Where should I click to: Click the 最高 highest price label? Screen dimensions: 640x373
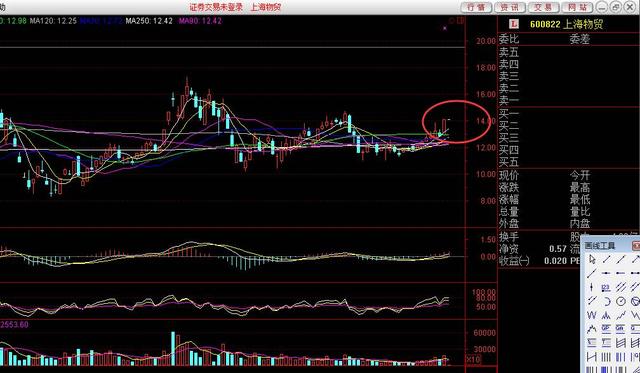pos(580,188)
